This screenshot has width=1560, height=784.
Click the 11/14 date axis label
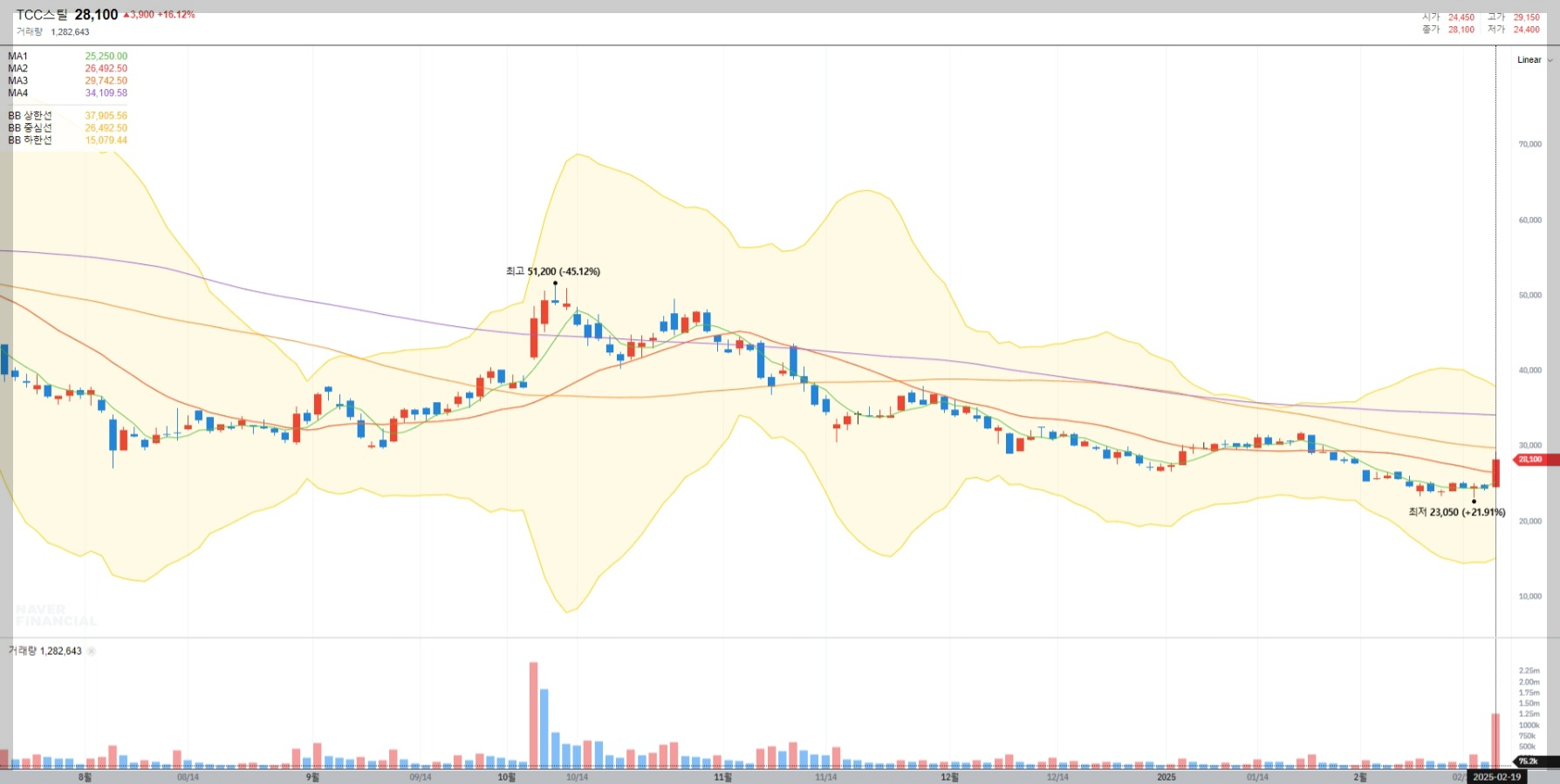point(825,777)
